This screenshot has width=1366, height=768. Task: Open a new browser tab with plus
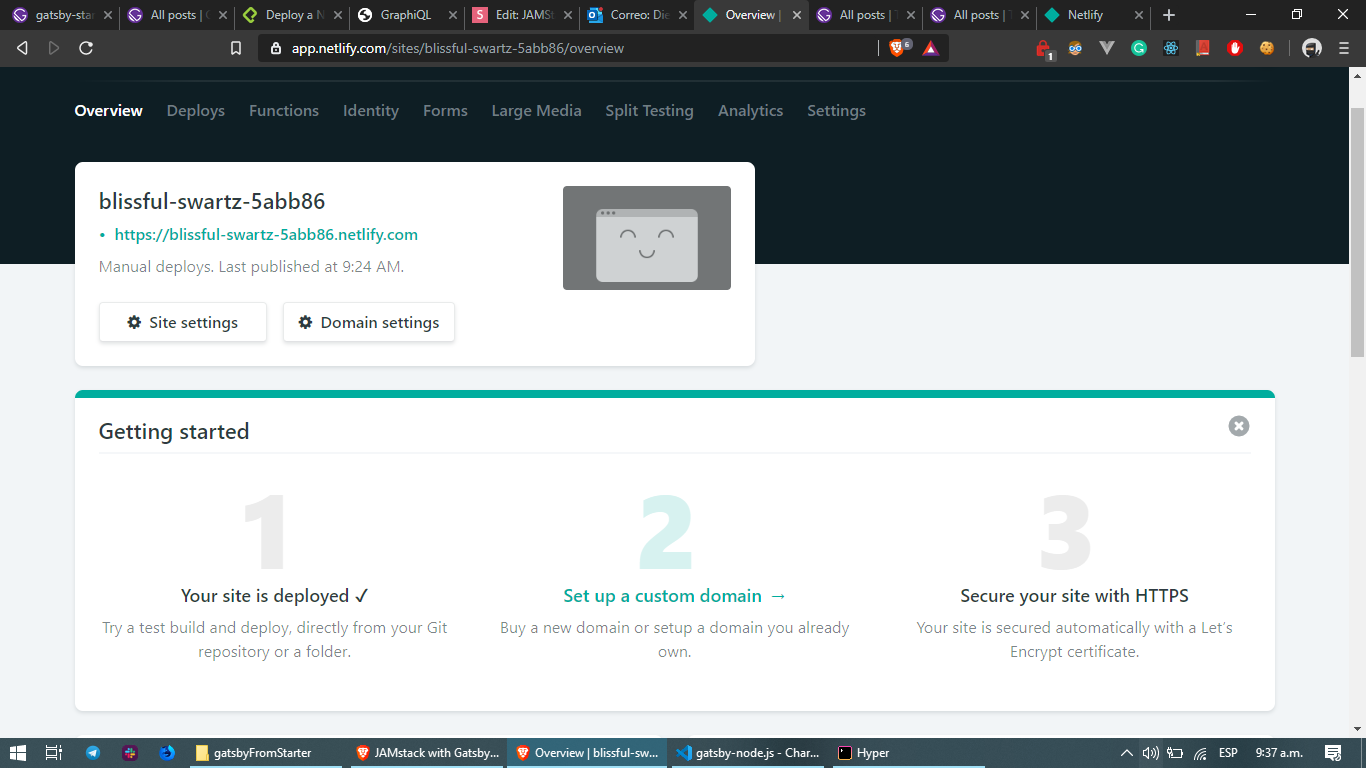tap(1169, 15)
